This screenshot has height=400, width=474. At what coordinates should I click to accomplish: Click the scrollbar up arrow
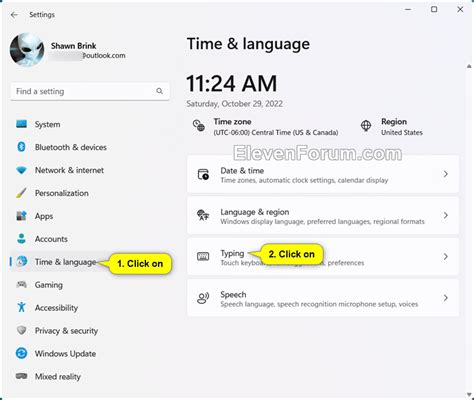click(469, 66)
